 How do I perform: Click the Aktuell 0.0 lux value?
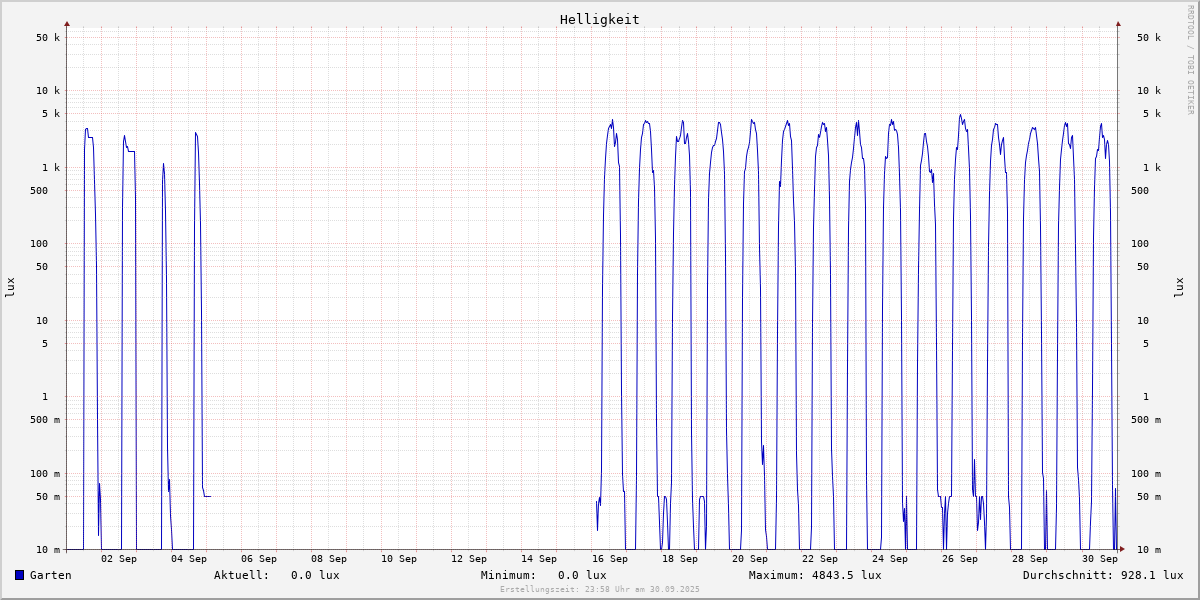tap(315, 575)
